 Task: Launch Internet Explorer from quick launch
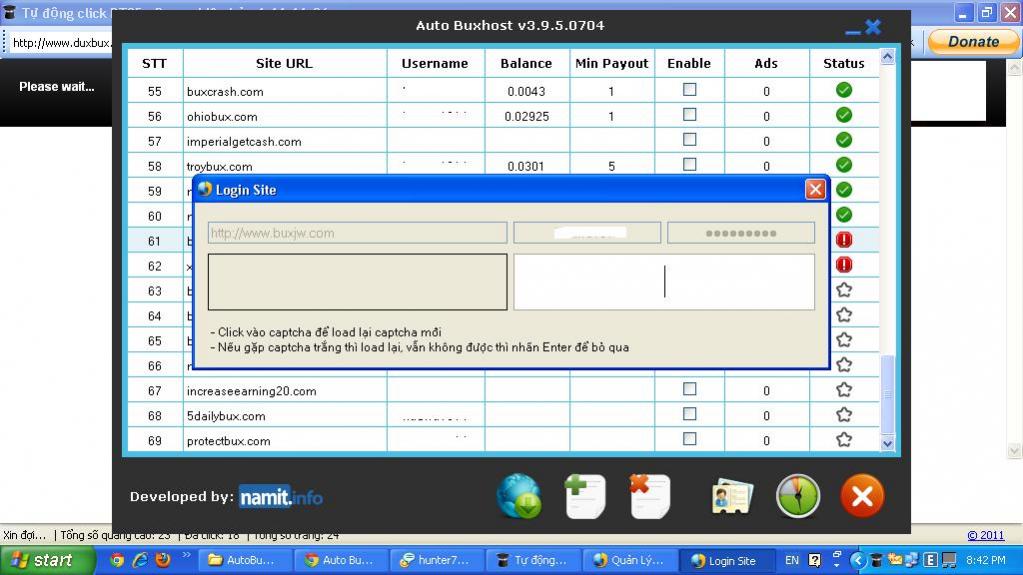click(x=140, y=560)
